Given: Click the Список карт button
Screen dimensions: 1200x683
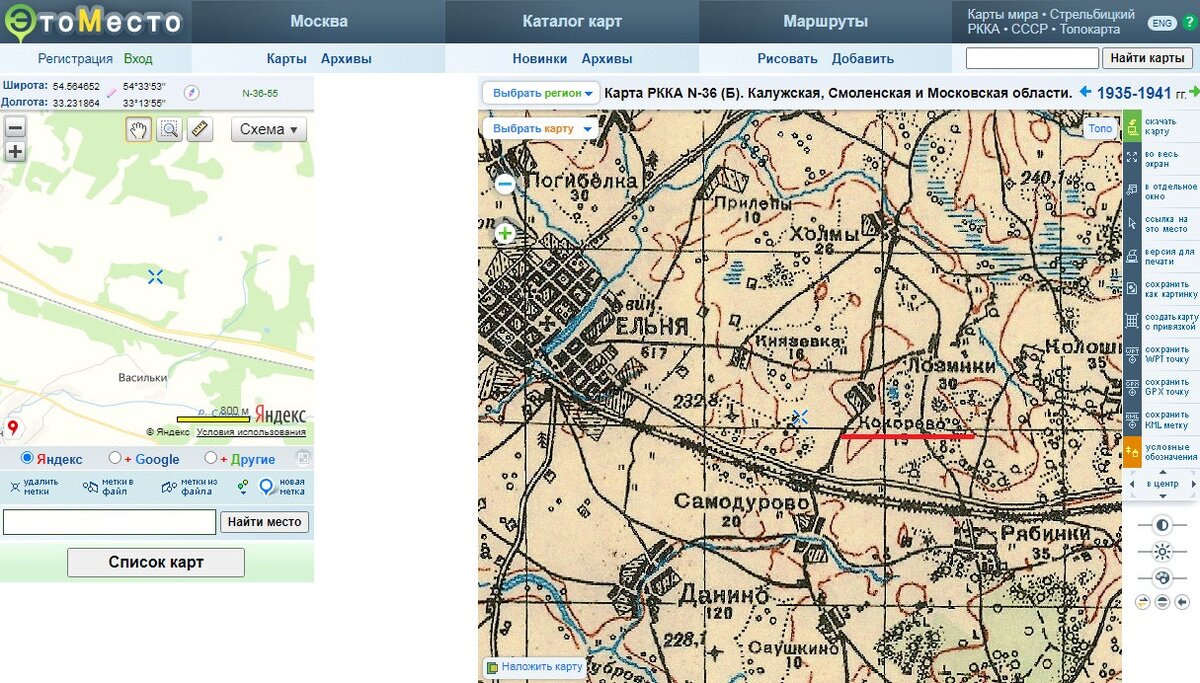Looking at the screenshot, I should [x=156, y=562].
